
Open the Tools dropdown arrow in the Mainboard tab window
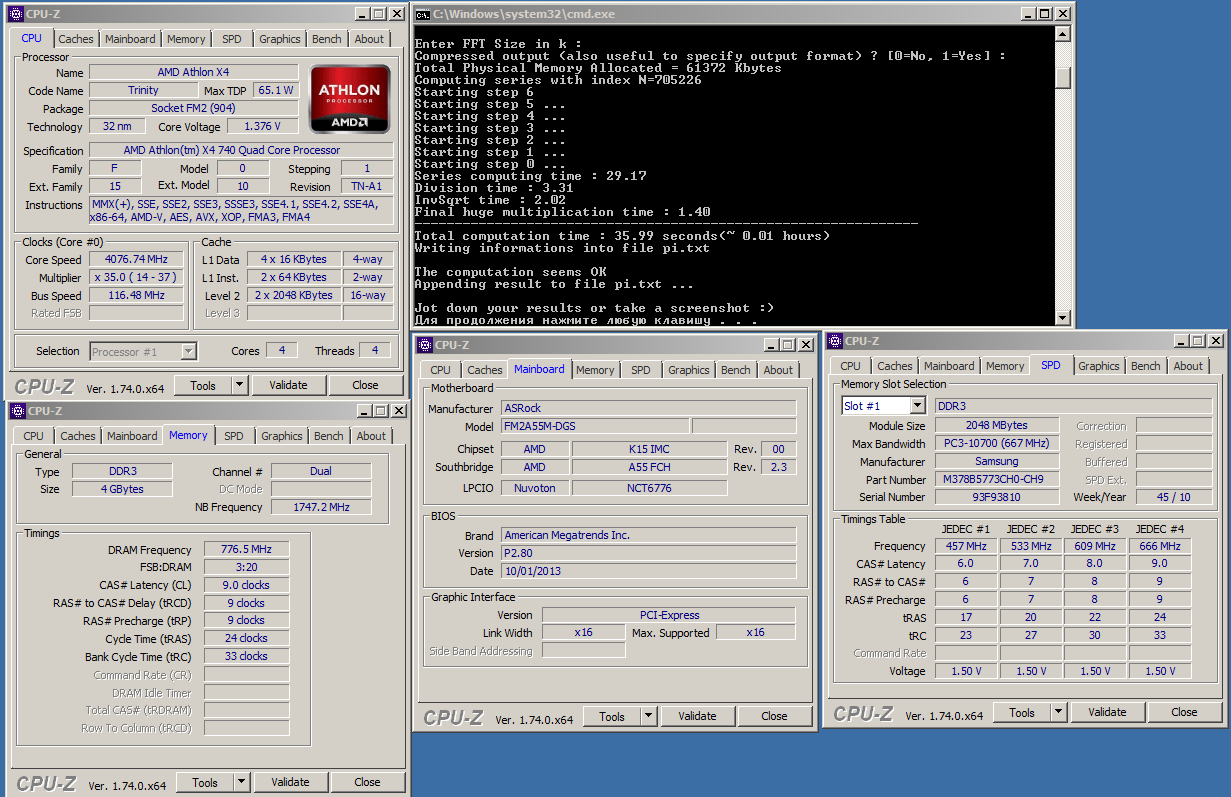649,716
